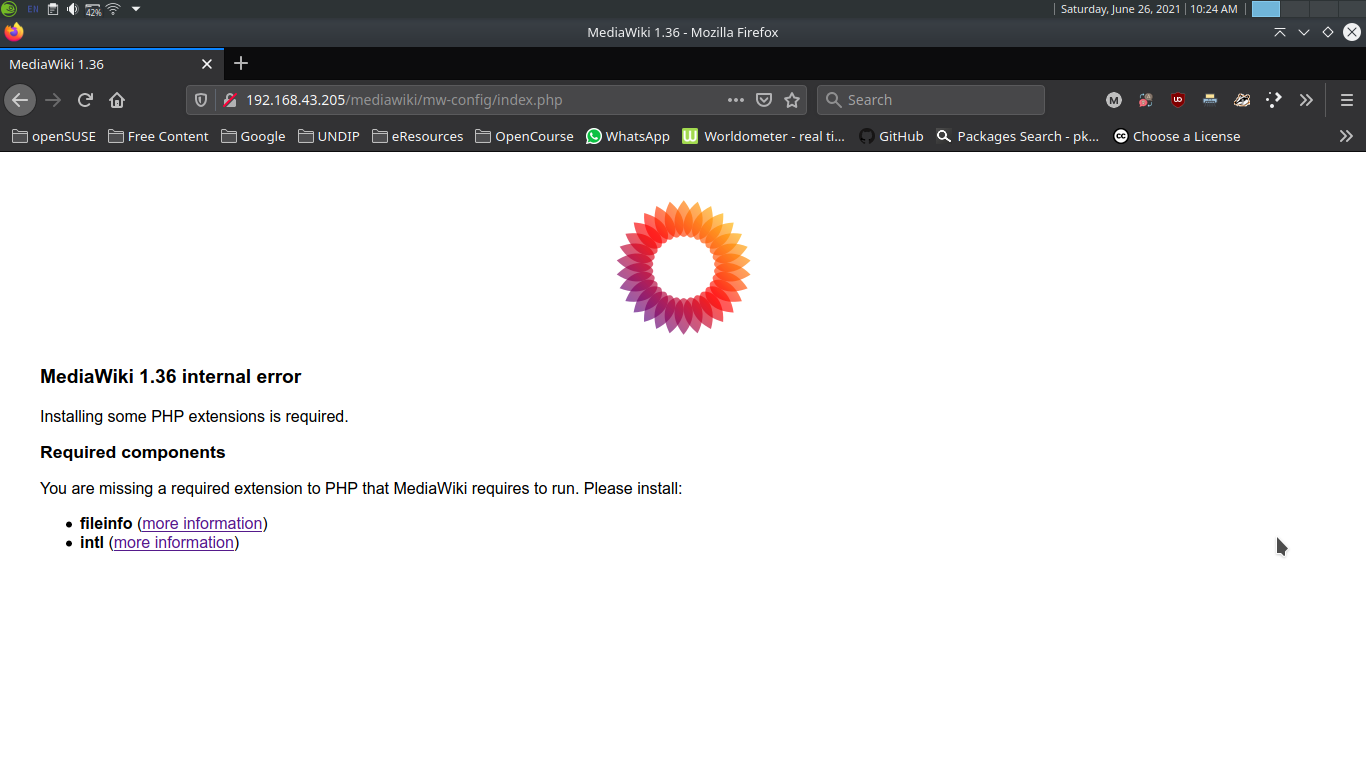Image resolution: width=1366 pixels, height=768 pixels.
Task: Click the 'MediaWiki 1.36 internal error' heading
Action: [x=170, y=377]
